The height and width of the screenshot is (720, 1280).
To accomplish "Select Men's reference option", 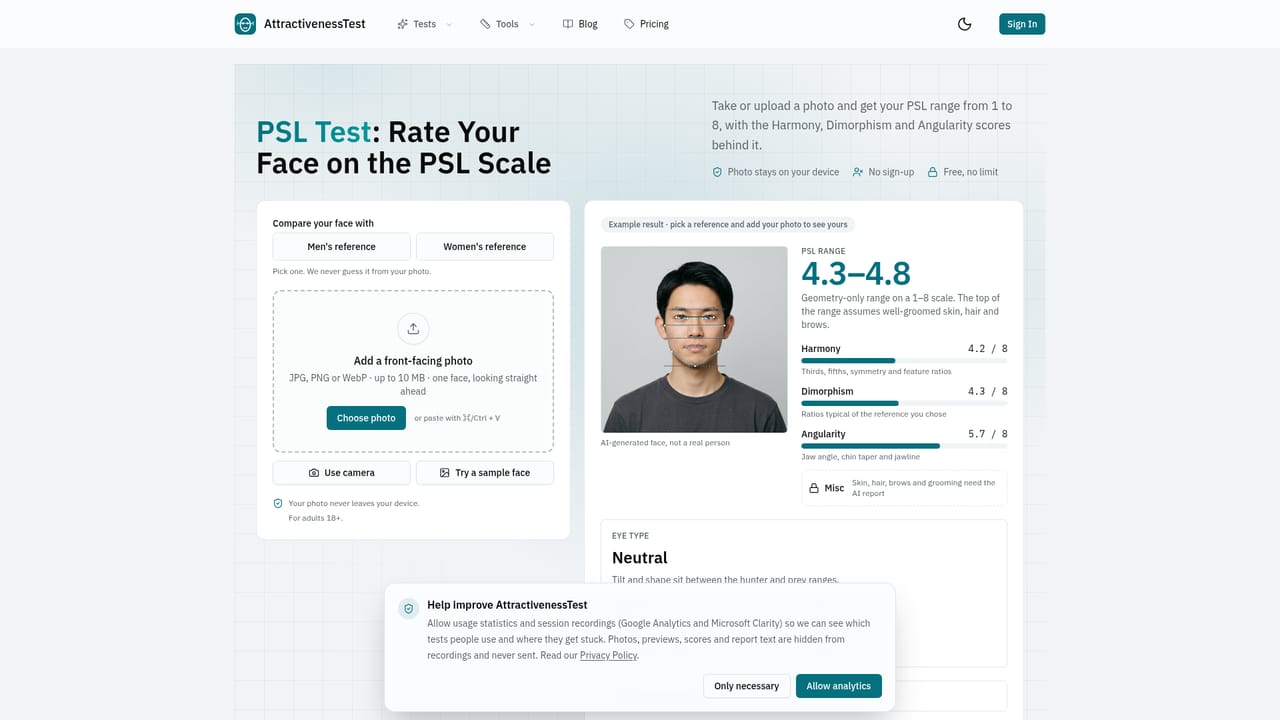I will (x=341, y=247).
